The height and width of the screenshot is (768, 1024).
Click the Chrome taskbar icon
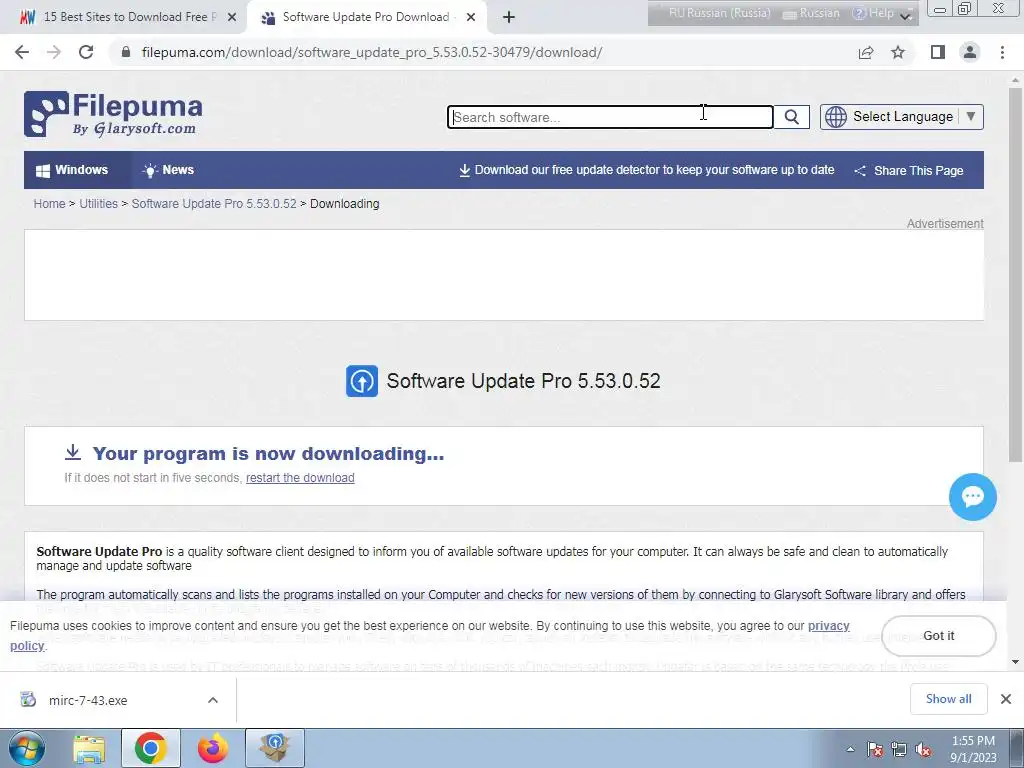[151, 749]
